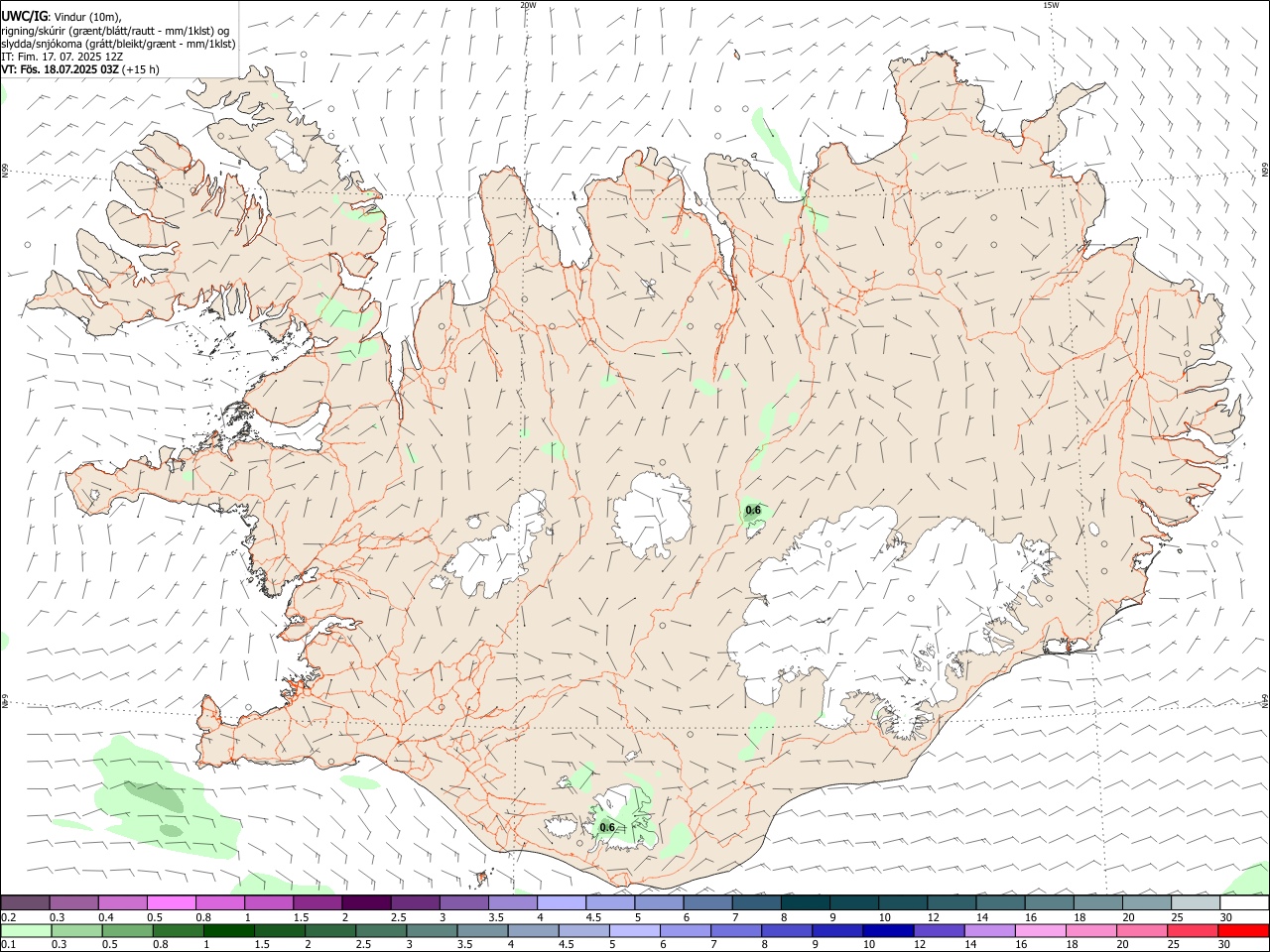Screen dimensions: 1270x952
Task: Click the 15W longitude label
Action: coord(1051,5)
